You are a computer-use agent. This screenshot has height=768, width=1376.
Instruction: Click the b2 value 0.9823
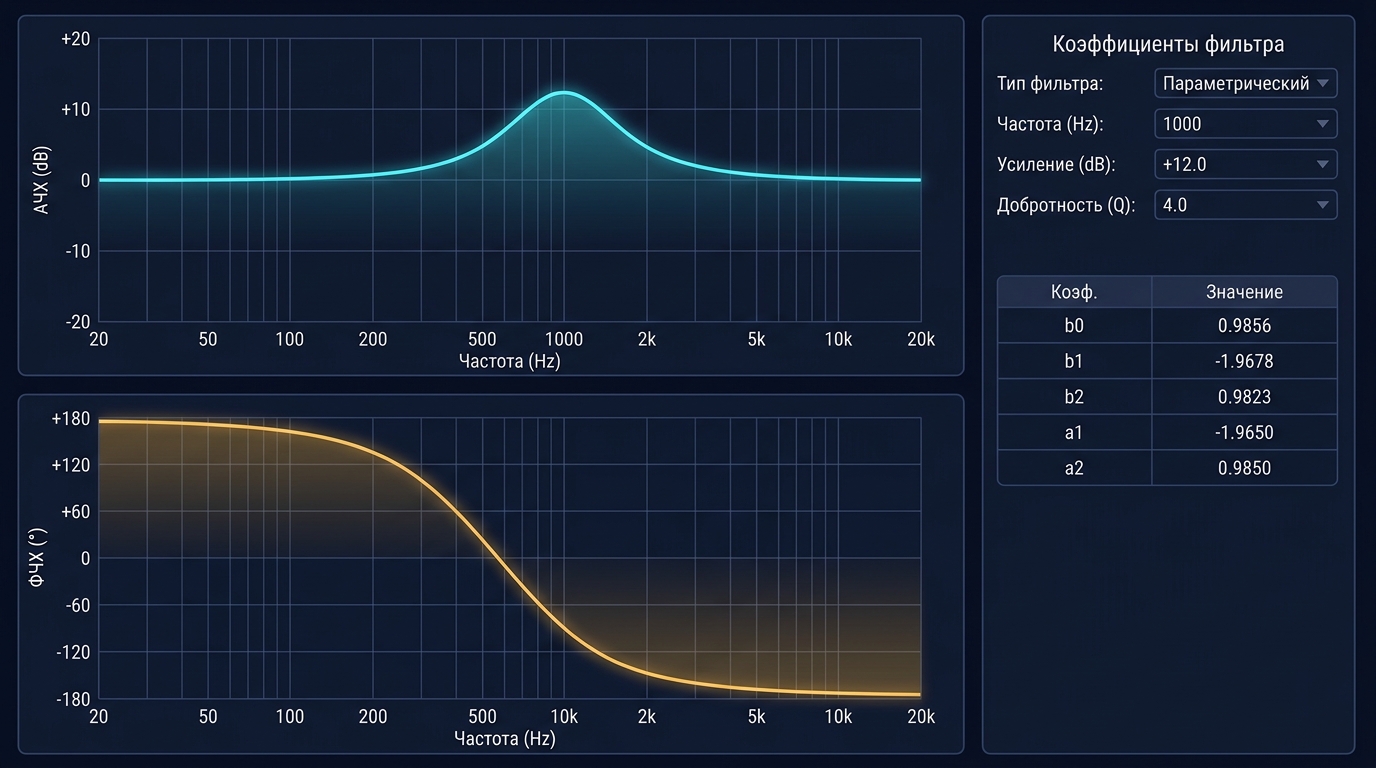click(1244, 397)
